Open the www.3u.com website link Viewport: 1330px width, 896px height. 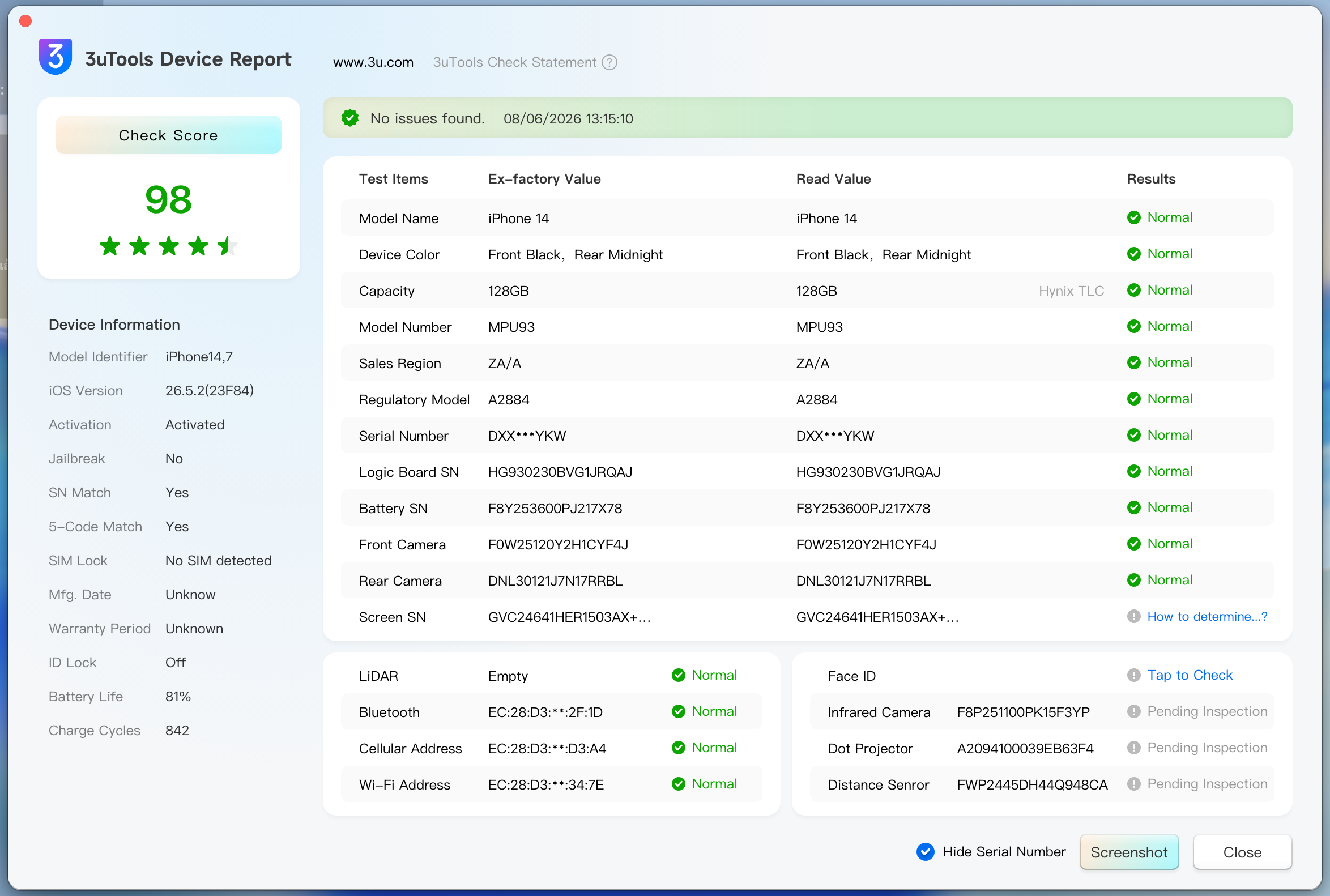[373, 62]
